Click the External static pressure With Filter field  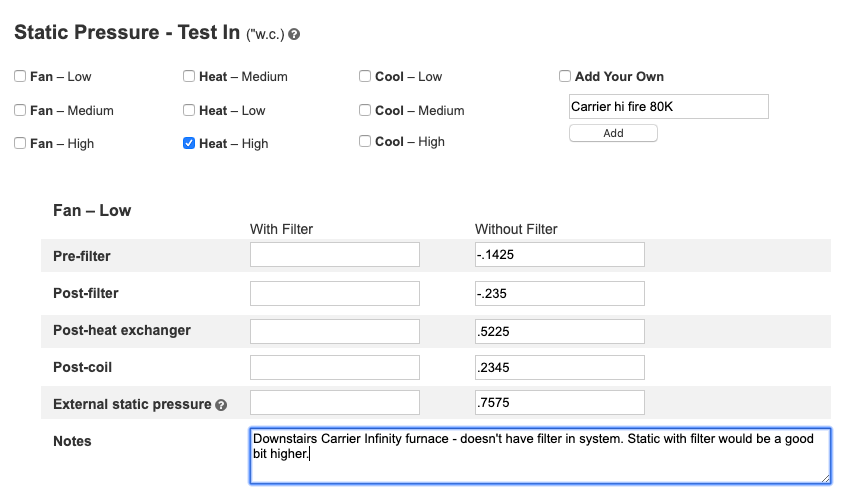pyautogui.click(x=335, y=402)
